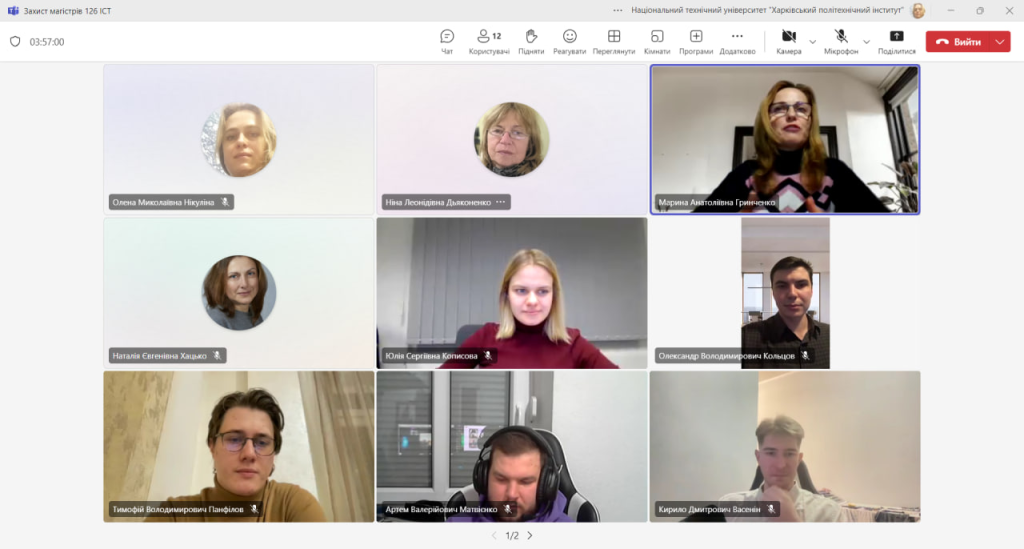Open leave options arrow beside Вийти

[x=1000, y=42]
